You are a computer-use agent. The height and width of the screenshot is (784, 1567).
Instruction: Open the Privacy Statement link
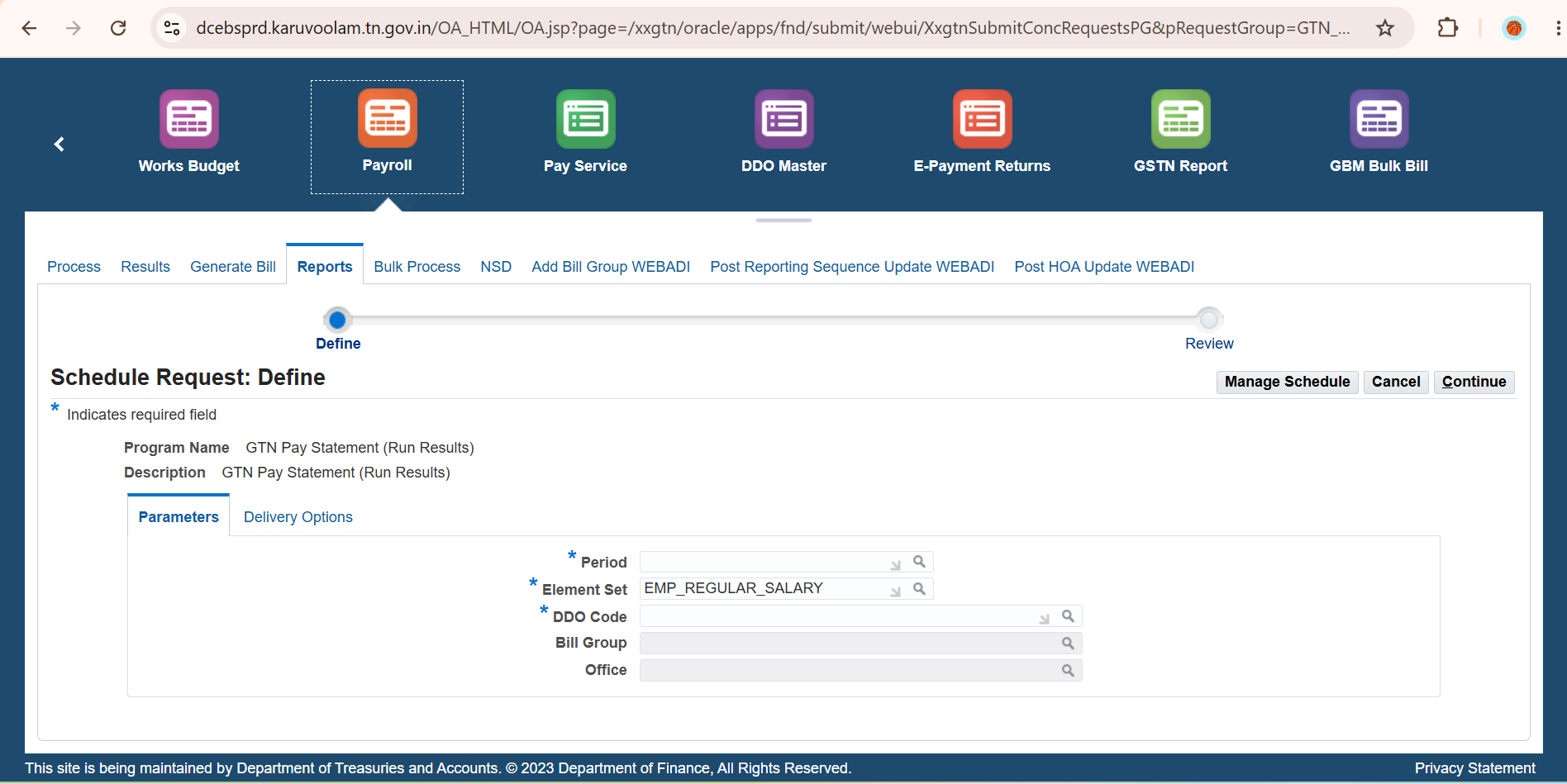(1475, 768)
